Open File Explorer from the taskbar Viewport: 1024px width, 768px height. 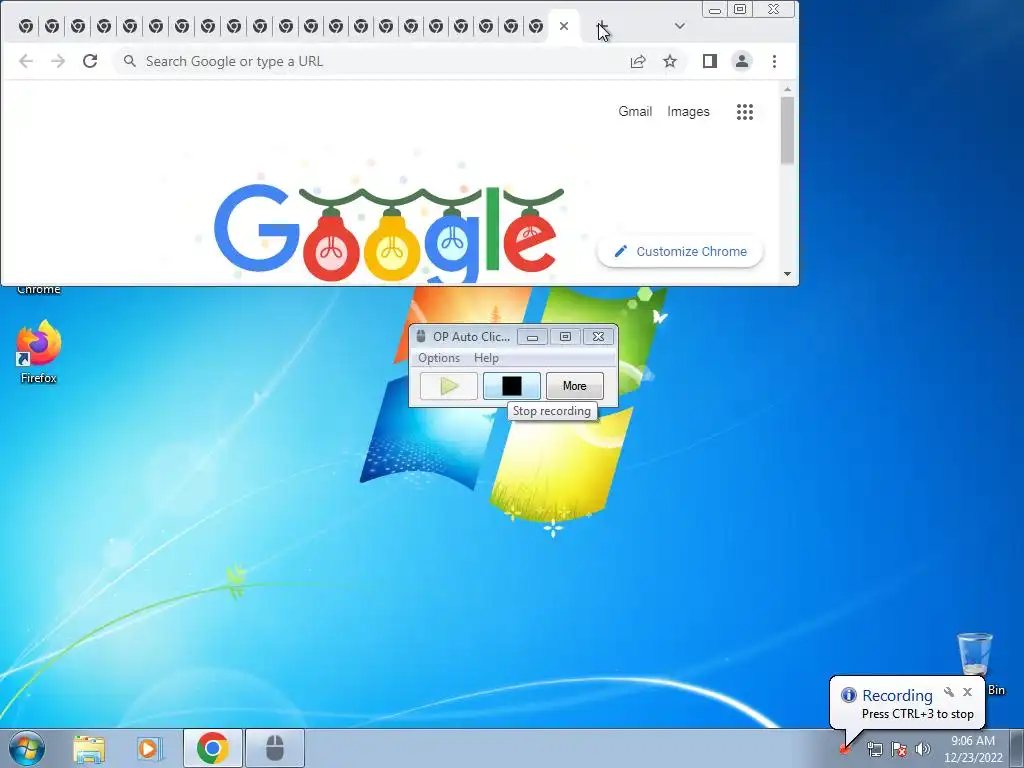point(89,748)
